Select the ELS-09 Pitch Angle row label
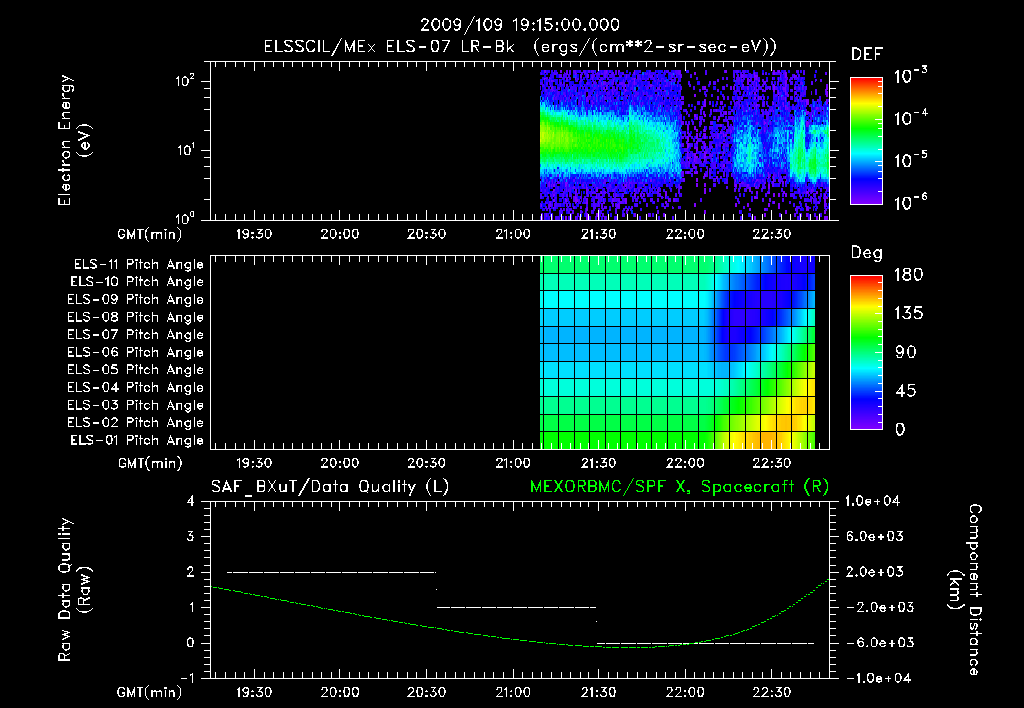This screenshot has height=708, width=1024. pyautogui.click(x=135, y=300)
